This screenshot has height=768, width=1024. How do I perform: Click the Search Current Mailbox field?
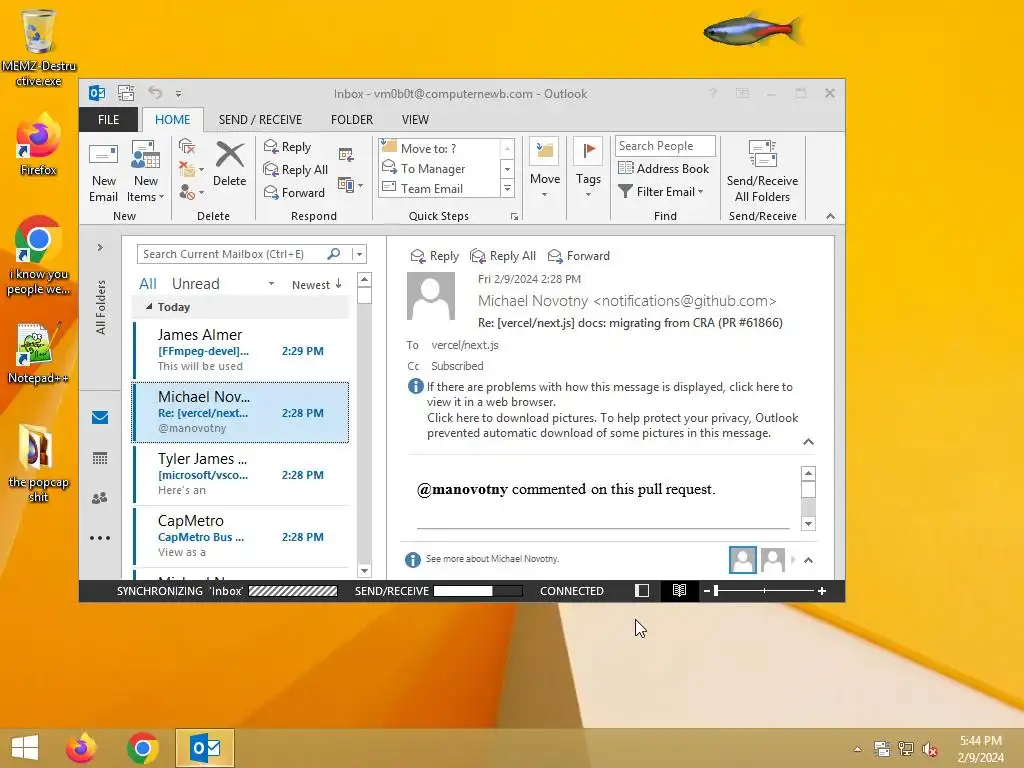232,254
